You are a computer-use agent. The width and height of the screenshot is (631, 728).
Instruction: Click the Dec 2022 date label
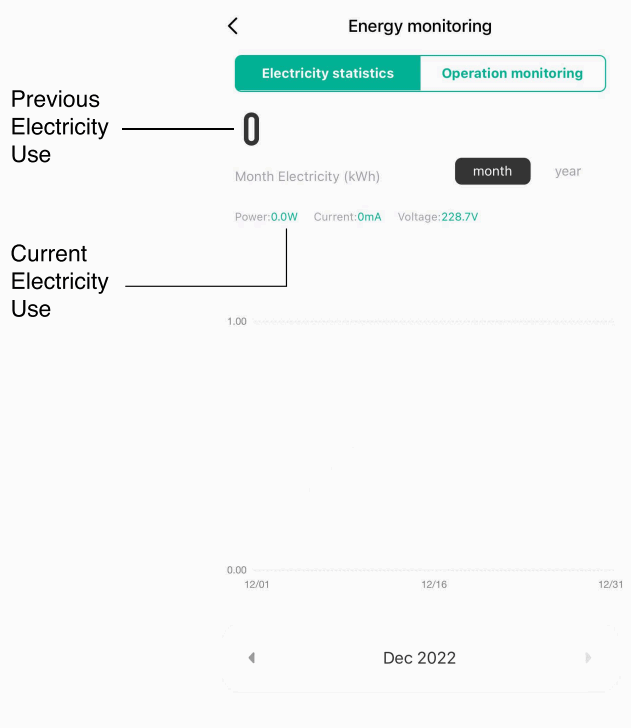pyautogui.click(x=419, y=658)
